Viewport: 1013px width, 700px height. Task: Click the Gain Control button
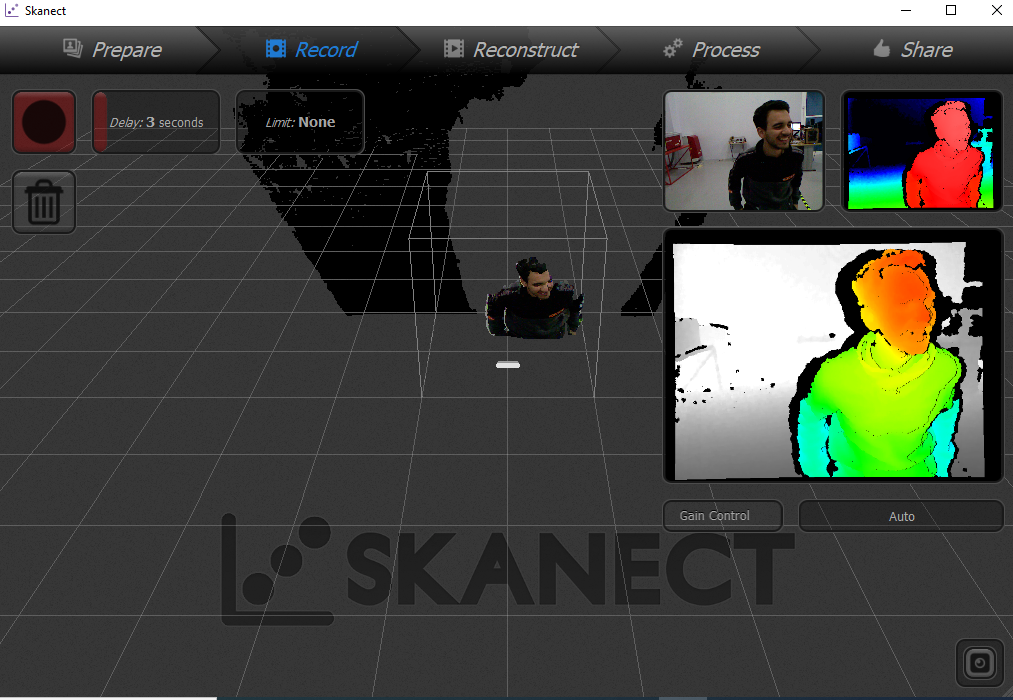[723, 516]
